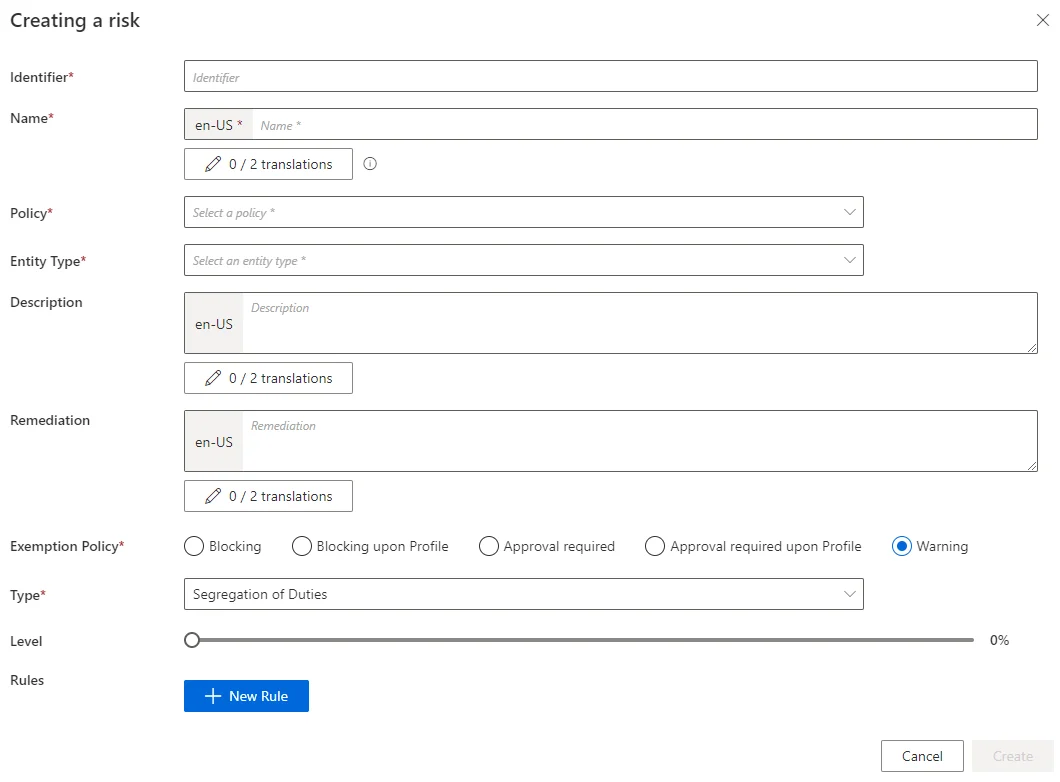Focus the Identifier text field

point(610,76)
